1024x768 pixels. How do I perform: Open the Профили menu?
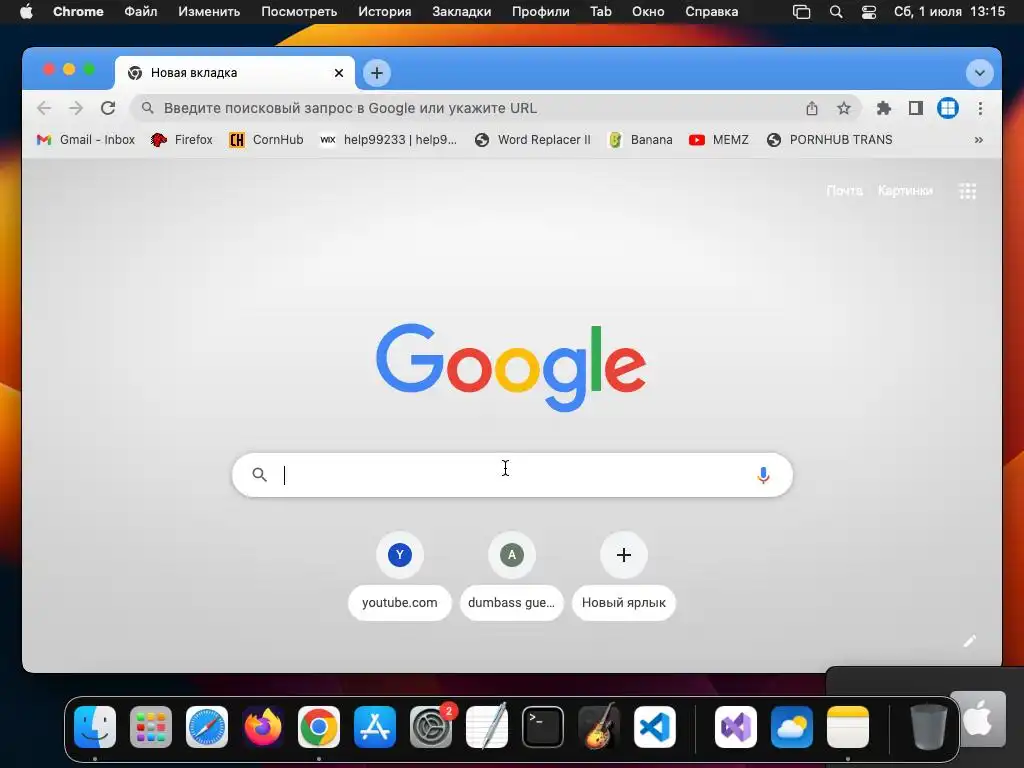click(540, 12)
